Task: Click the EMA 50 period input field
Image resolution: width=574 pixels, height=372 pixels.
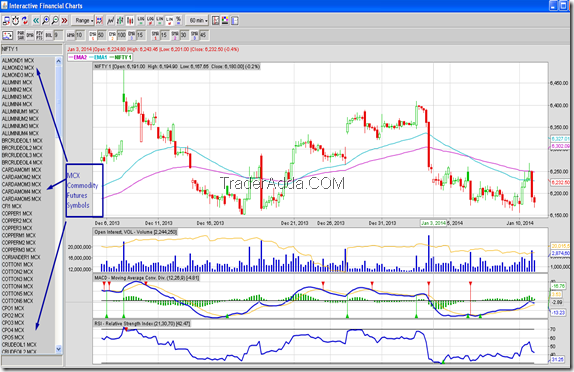Action: coord(102,35)
